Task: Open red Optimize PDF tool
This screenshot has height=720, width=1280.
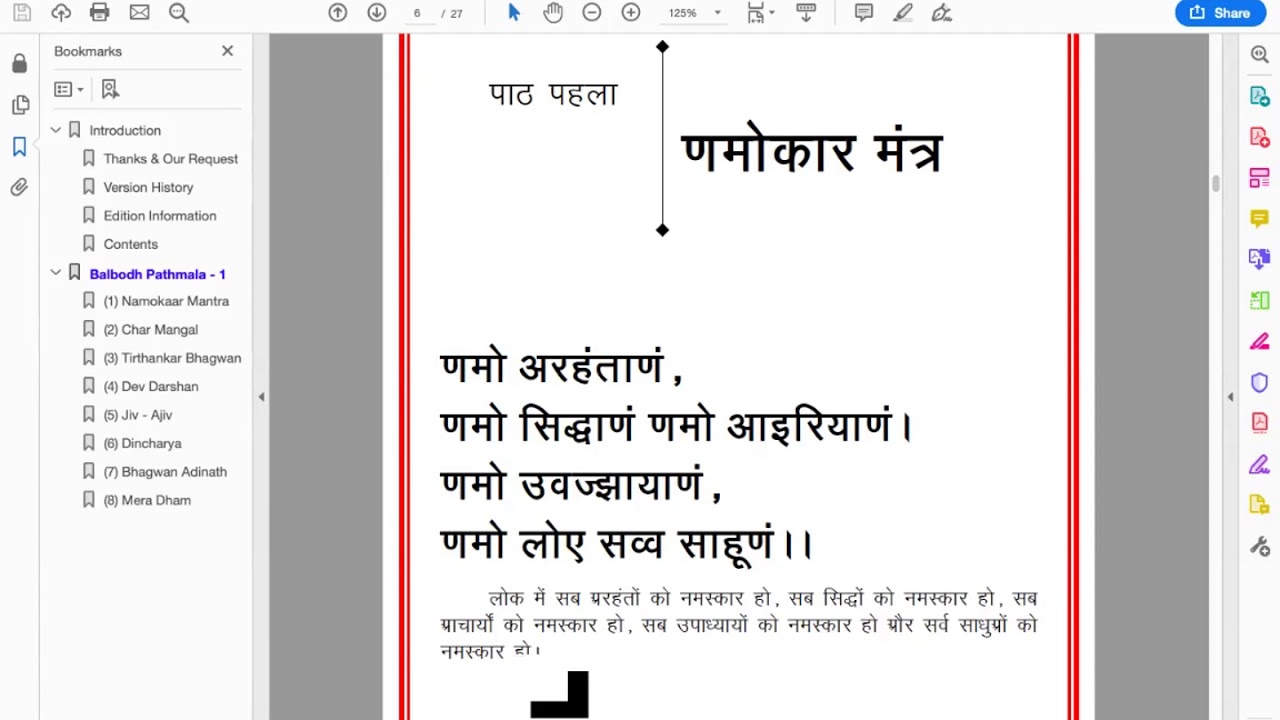Action: (1259, 423)
